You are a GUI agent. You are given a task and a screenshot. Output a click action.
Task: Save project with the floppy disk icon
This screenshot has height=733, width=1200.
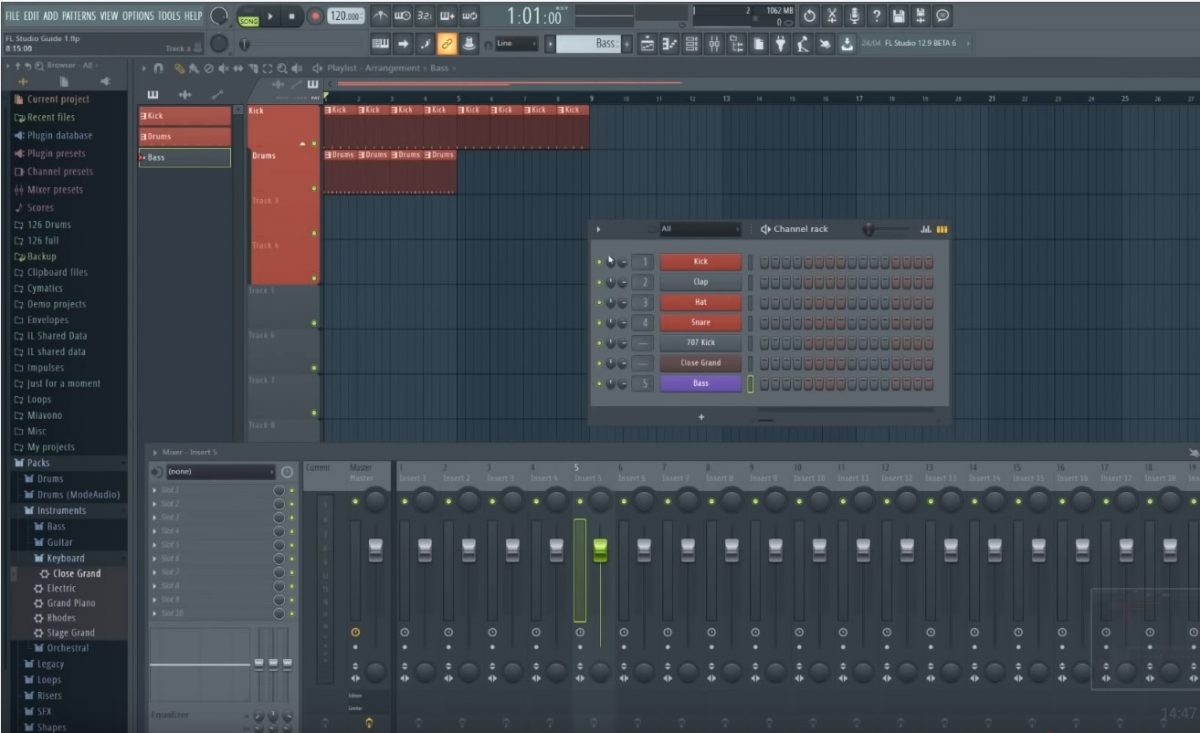898,16
